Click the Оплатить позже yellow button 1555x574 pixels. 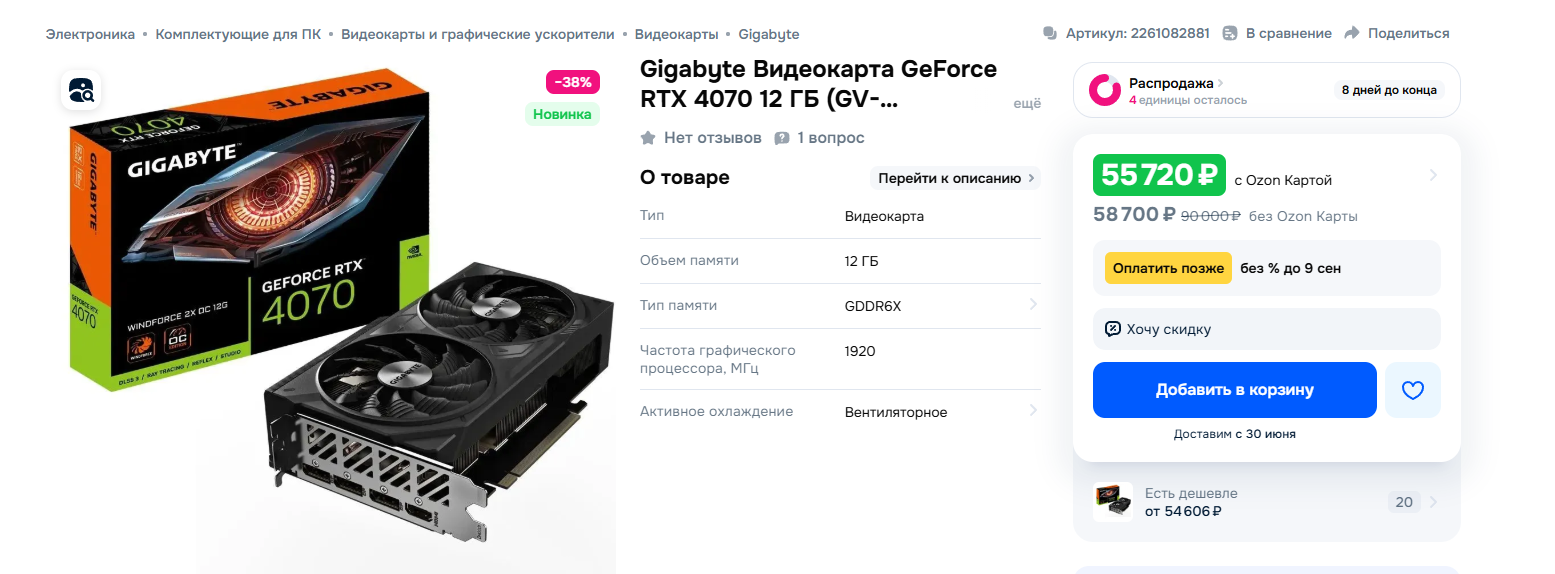pyautogui.click(x=1168, y=268)
